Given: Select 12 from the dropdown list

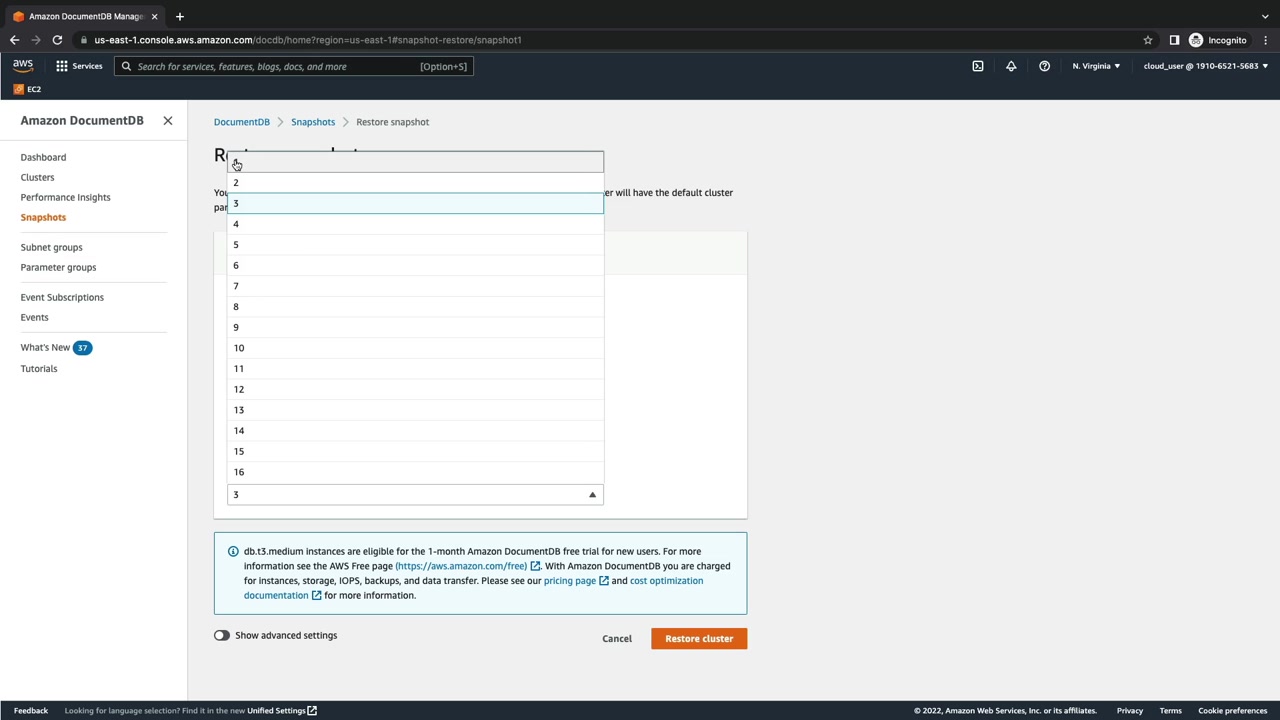Looking at the screenshot, I should pyautogui.click(x=415, y=390).
